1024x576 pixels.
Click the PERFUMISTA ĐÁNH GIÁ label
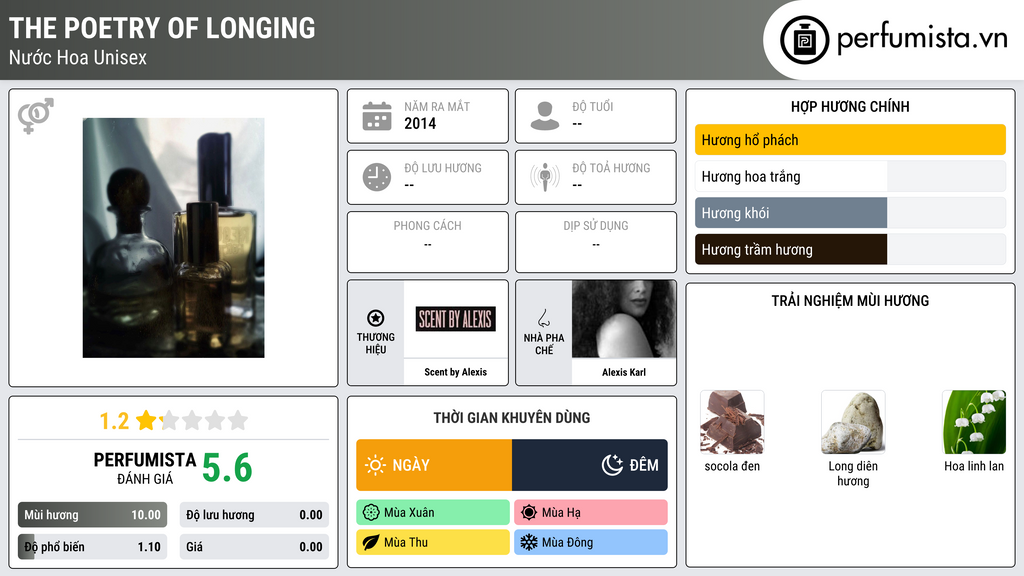tap(145, 468)
